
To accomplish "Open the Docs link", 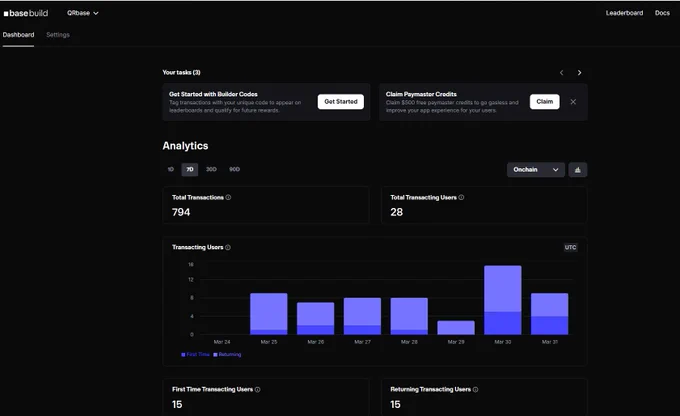I will (x=662, y=13).
